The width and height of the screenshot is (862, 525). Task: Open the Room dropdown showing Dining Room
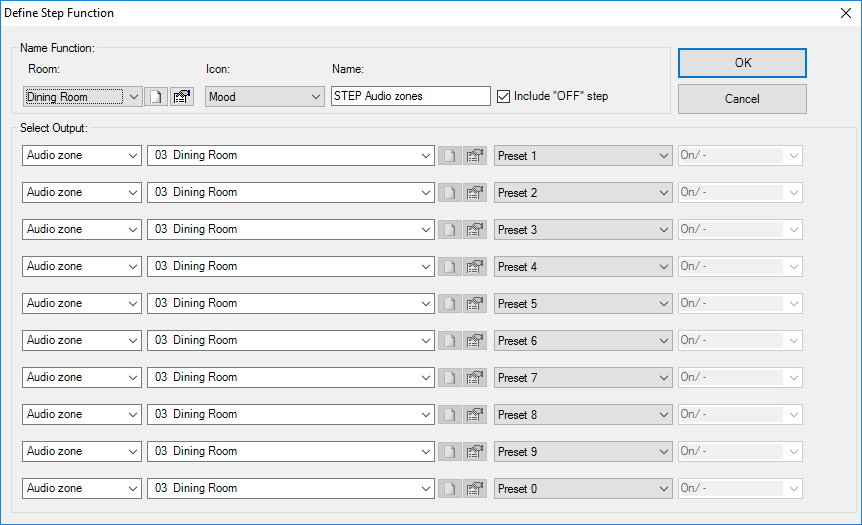point(82,97)
